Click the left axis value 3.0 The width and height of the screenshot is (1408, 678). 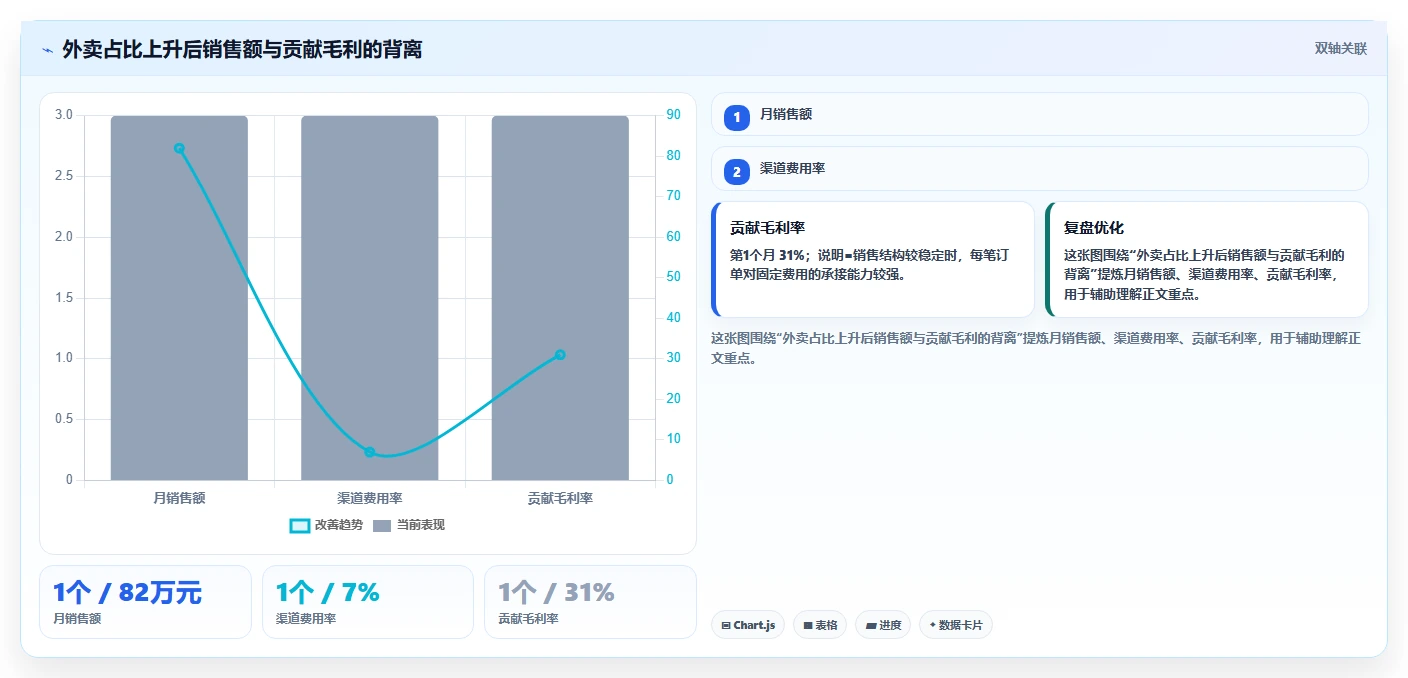click(x=63, y=115)
